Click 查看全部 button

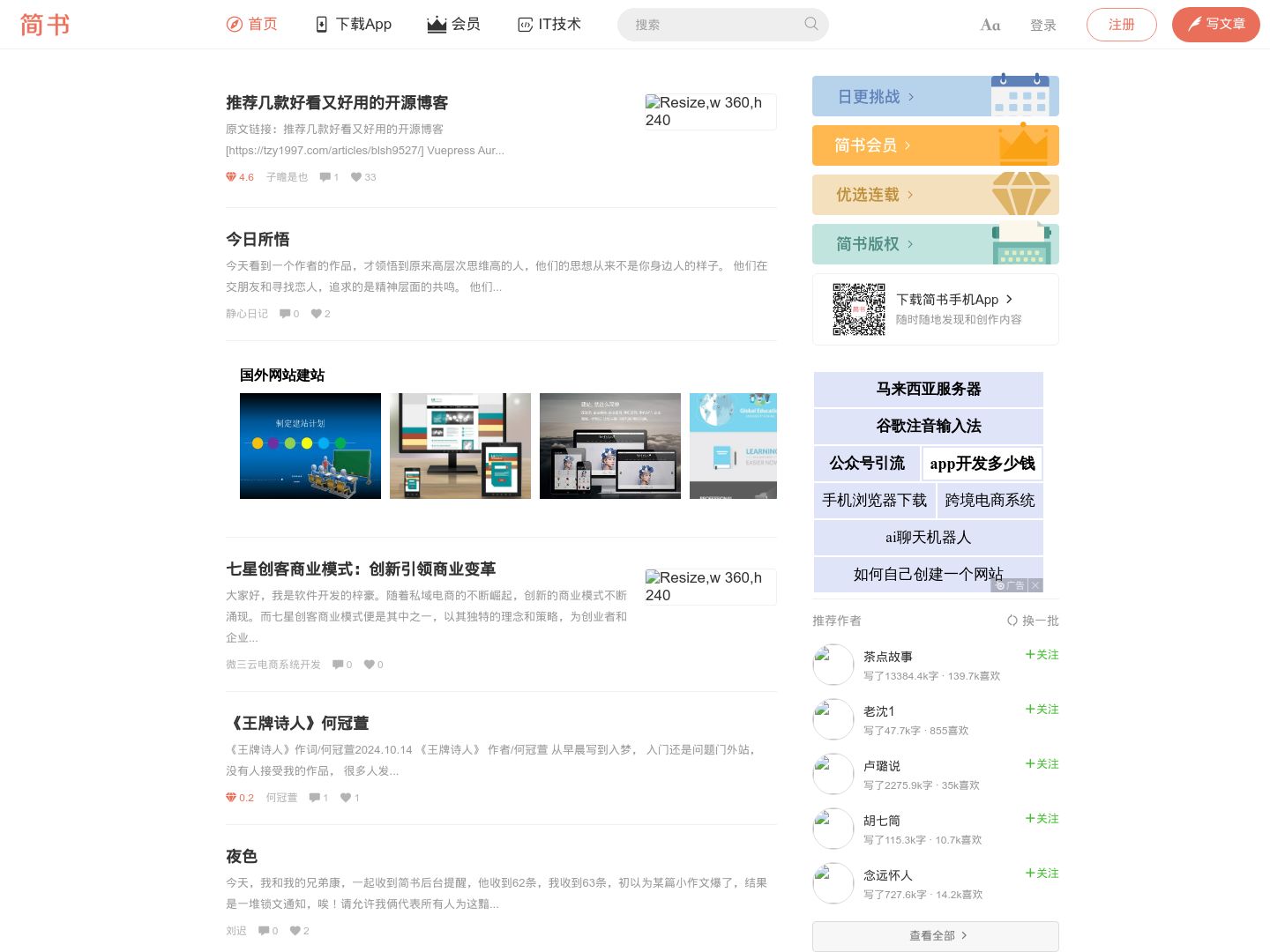936,936
